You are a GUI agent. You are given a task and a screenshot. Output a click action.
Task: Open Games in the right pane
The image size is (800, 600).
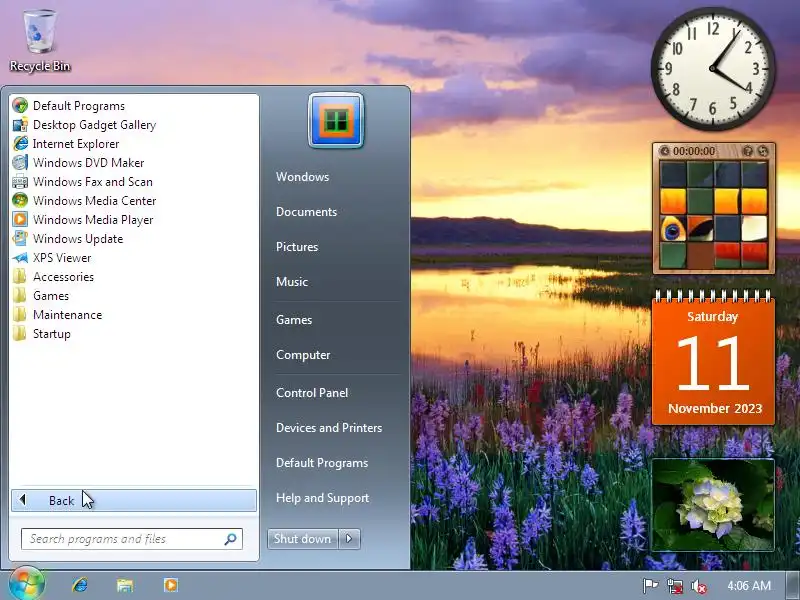(x=294, y=320)
